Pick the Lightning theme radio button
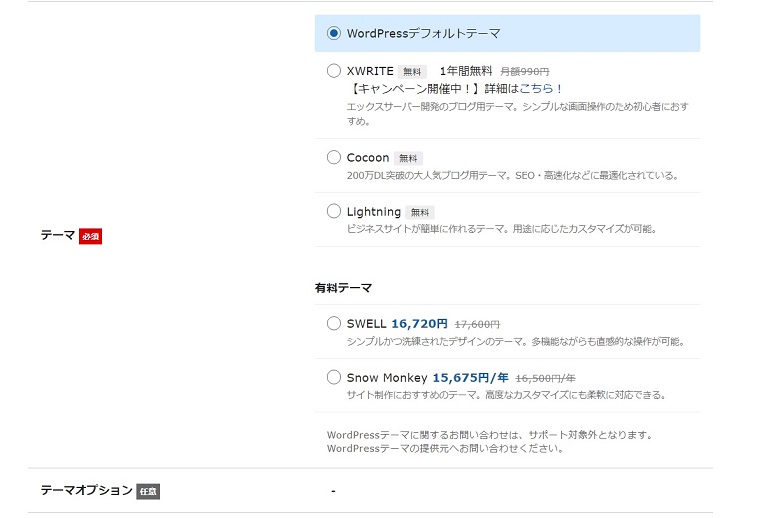Screen dimensions: 780x518 (x=333, y=211)
